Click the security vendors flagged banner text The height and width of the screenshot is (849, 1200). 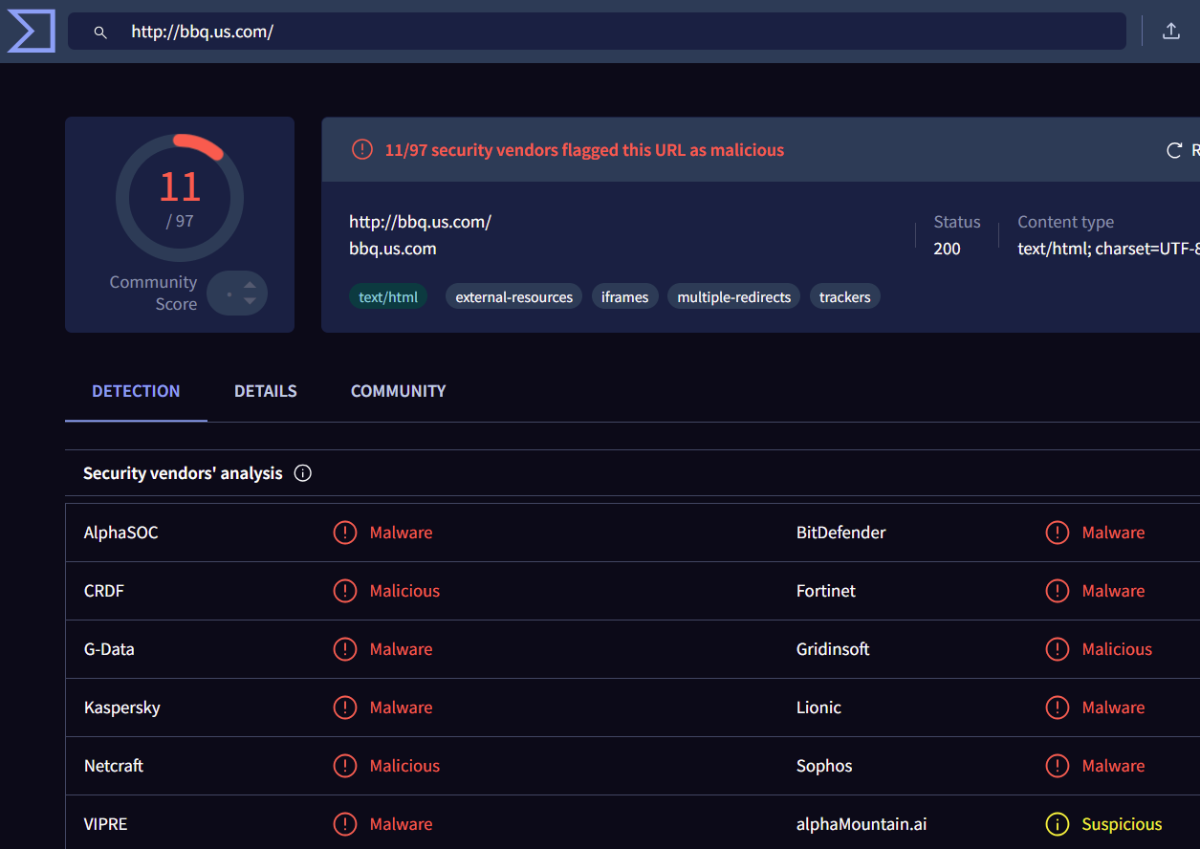coord(584,150)
